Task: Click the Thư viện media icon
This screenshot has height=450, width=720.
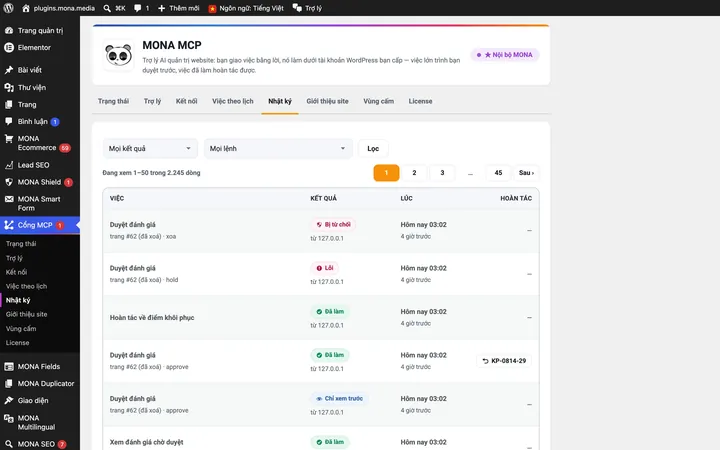Action: pyautogui.click(x=9, y=87)
